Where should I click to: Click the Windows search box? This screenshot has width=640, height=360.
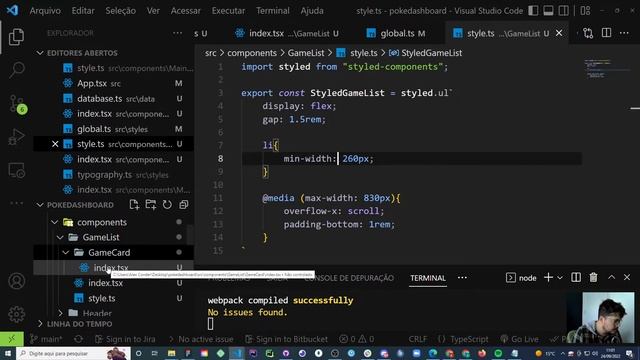point(73,353)
